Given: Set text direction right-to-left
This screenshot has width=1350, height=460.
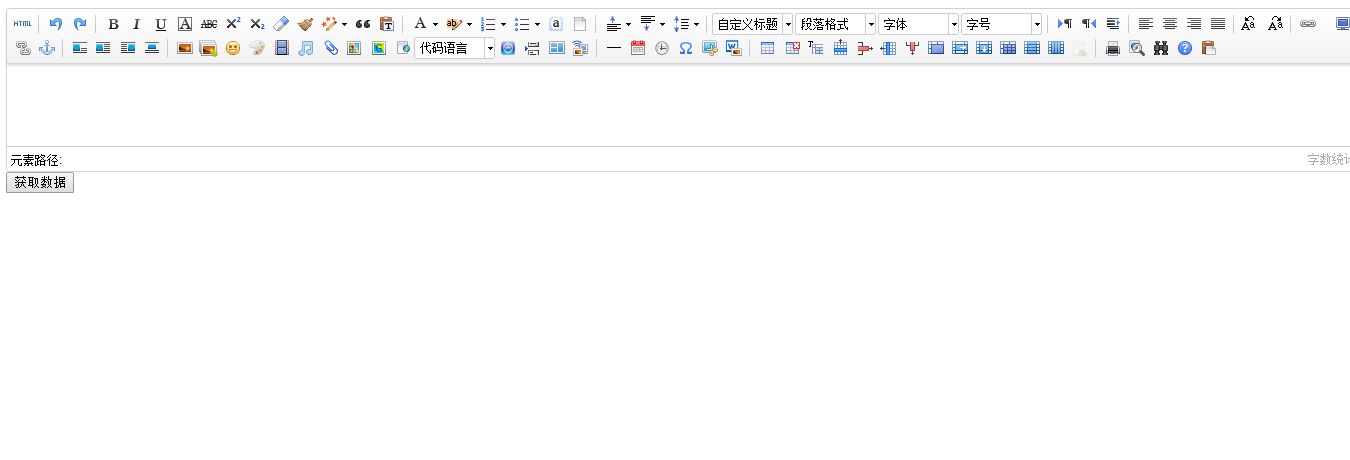Looking at the screenshot, I should click(x=1089, y=24).
